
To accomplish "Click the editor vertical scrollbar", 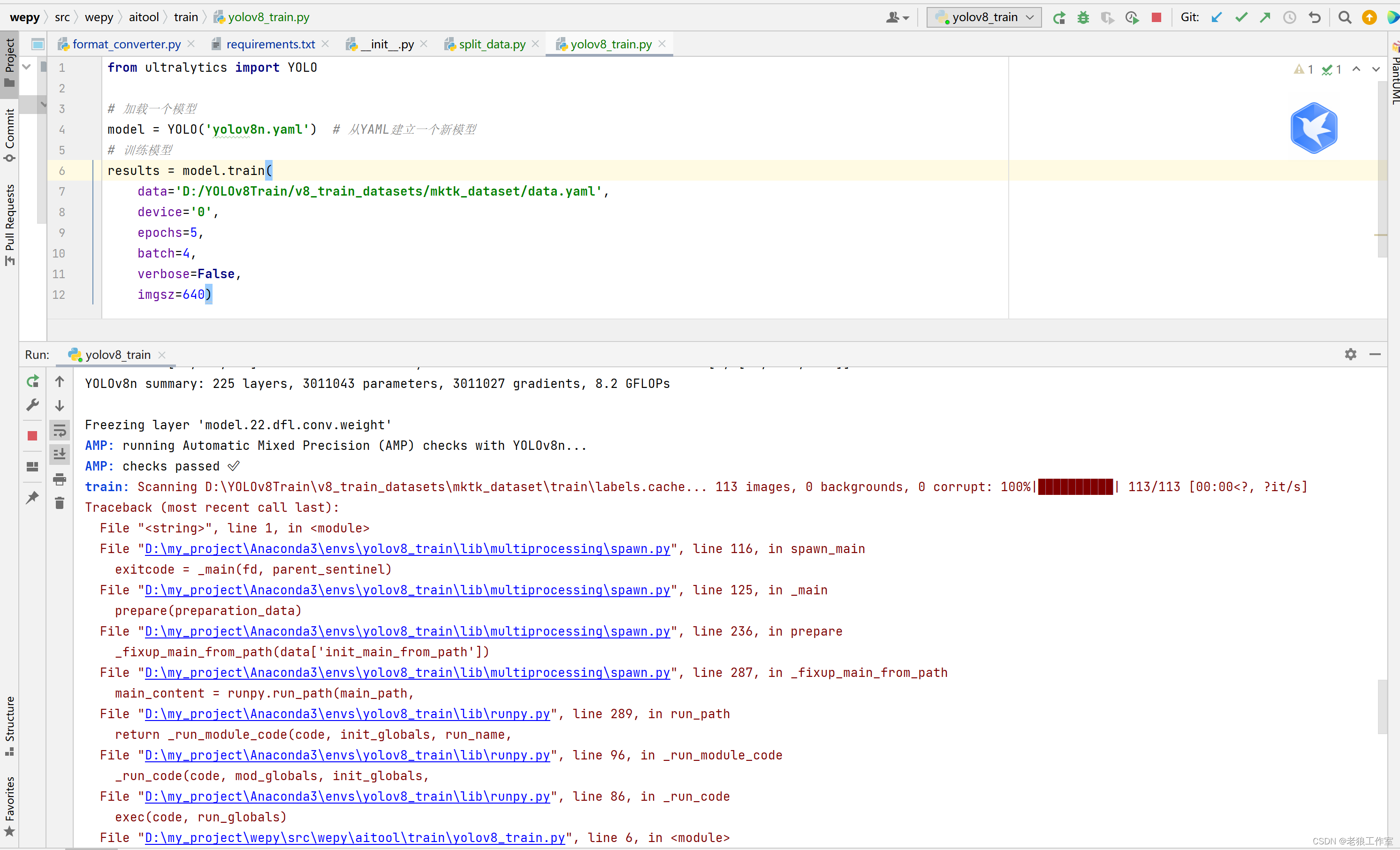I will pos(1382,170).
